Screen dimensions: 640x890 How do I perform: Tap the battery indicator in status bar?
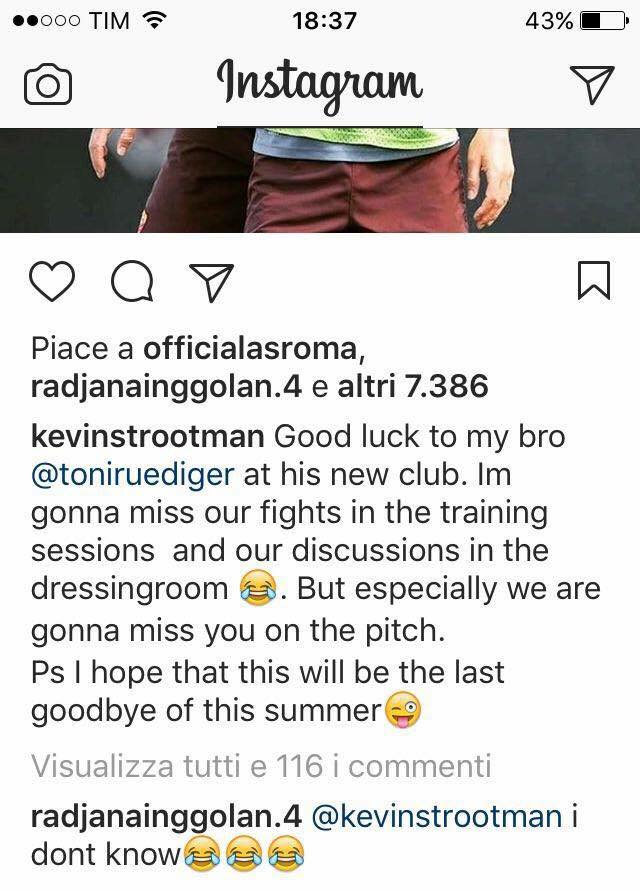[604, 22]
